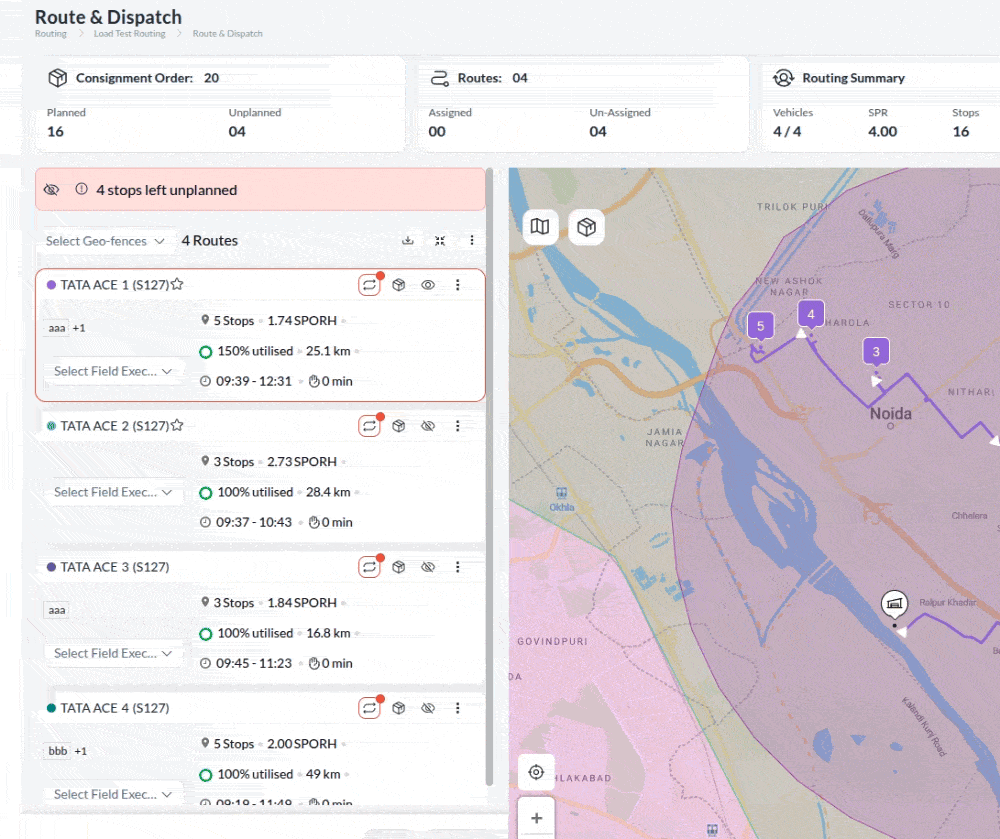Screen dimensions: 1000x839
Task: Open Select Field Exec dropdown for TATA ACE 2
Action: pos(113,492)
